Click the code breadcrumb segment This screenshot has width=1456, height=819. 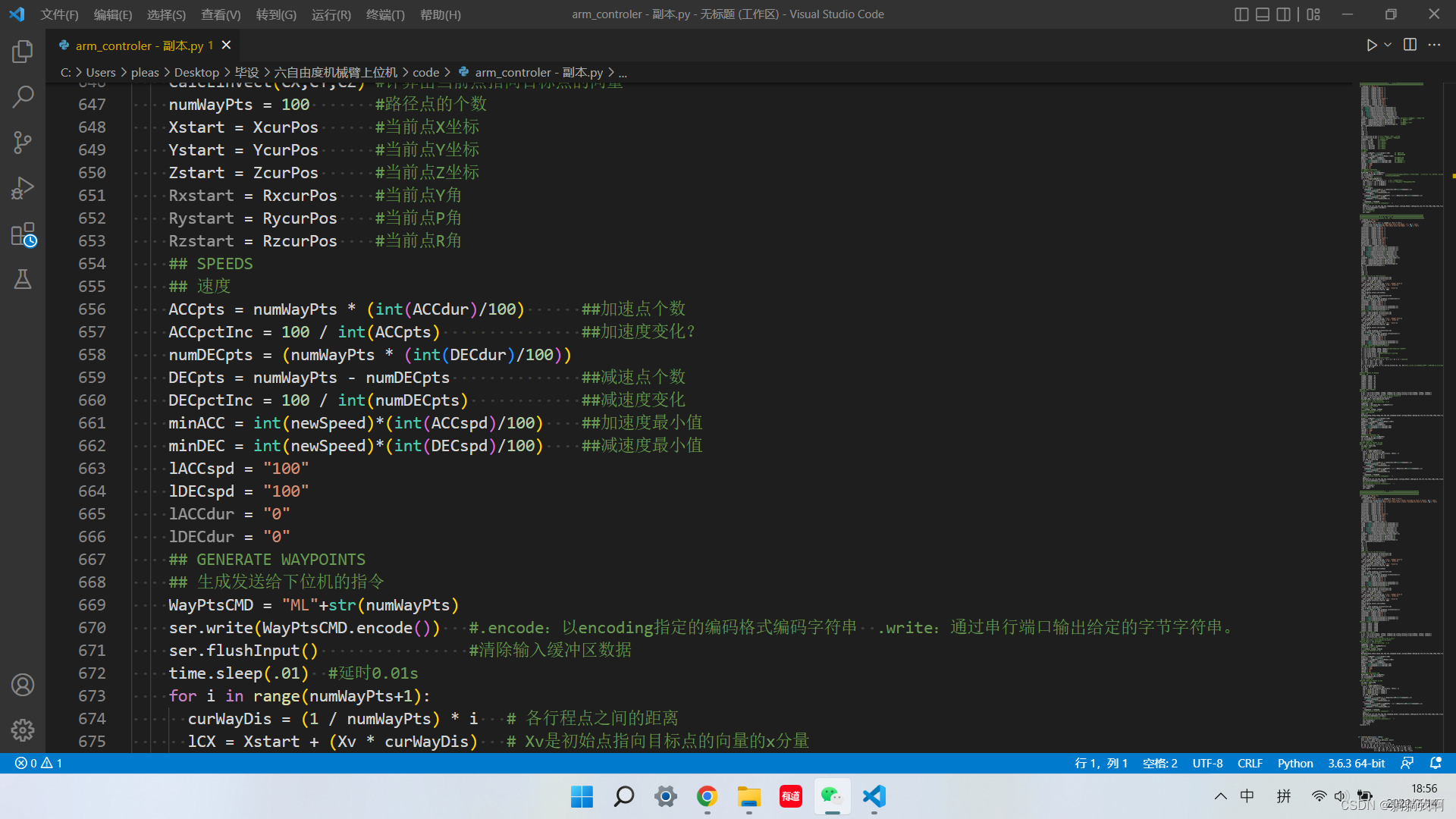pos(425,72)
